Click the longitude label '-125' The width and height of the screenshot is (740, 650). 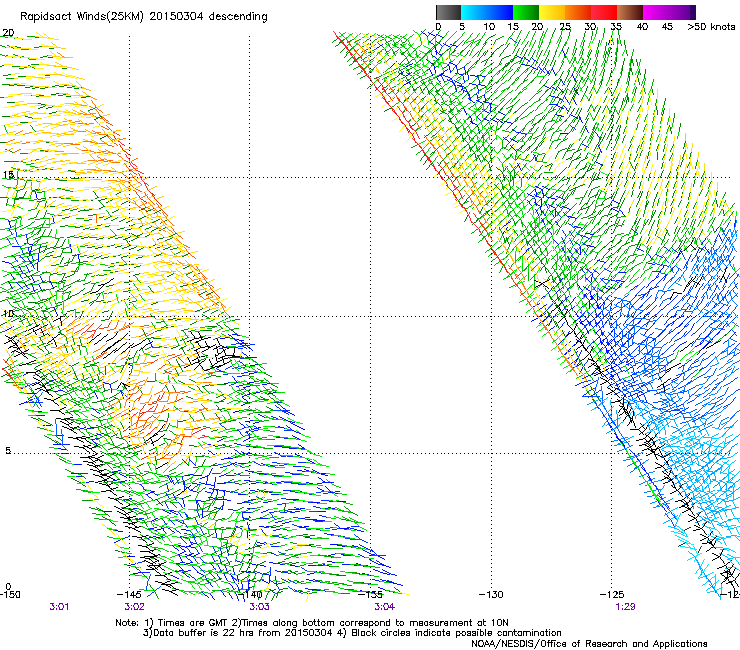(612, 594)
